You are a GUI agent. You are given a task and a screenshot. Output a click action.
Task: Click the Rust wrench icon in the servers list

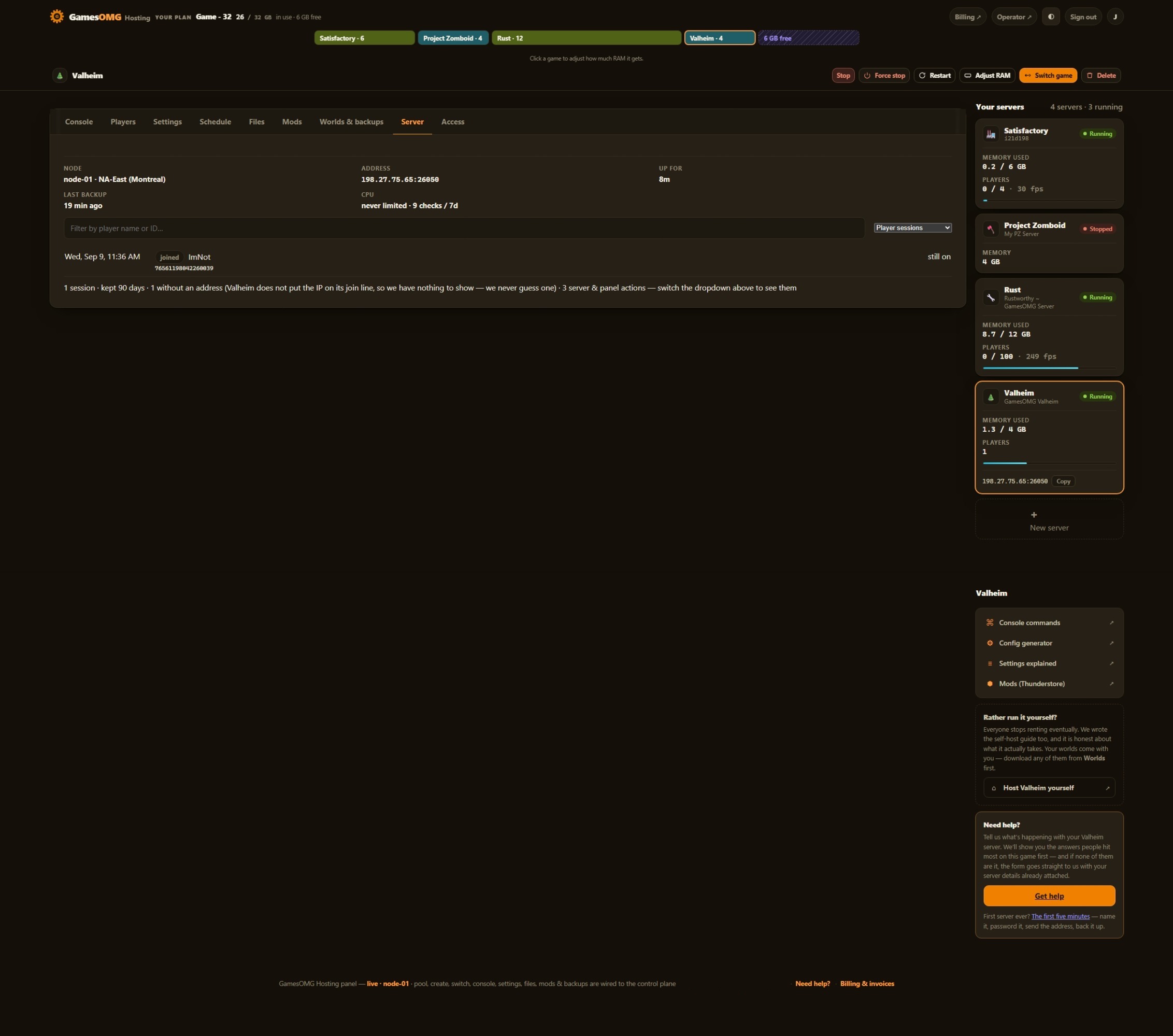[991, 297]
